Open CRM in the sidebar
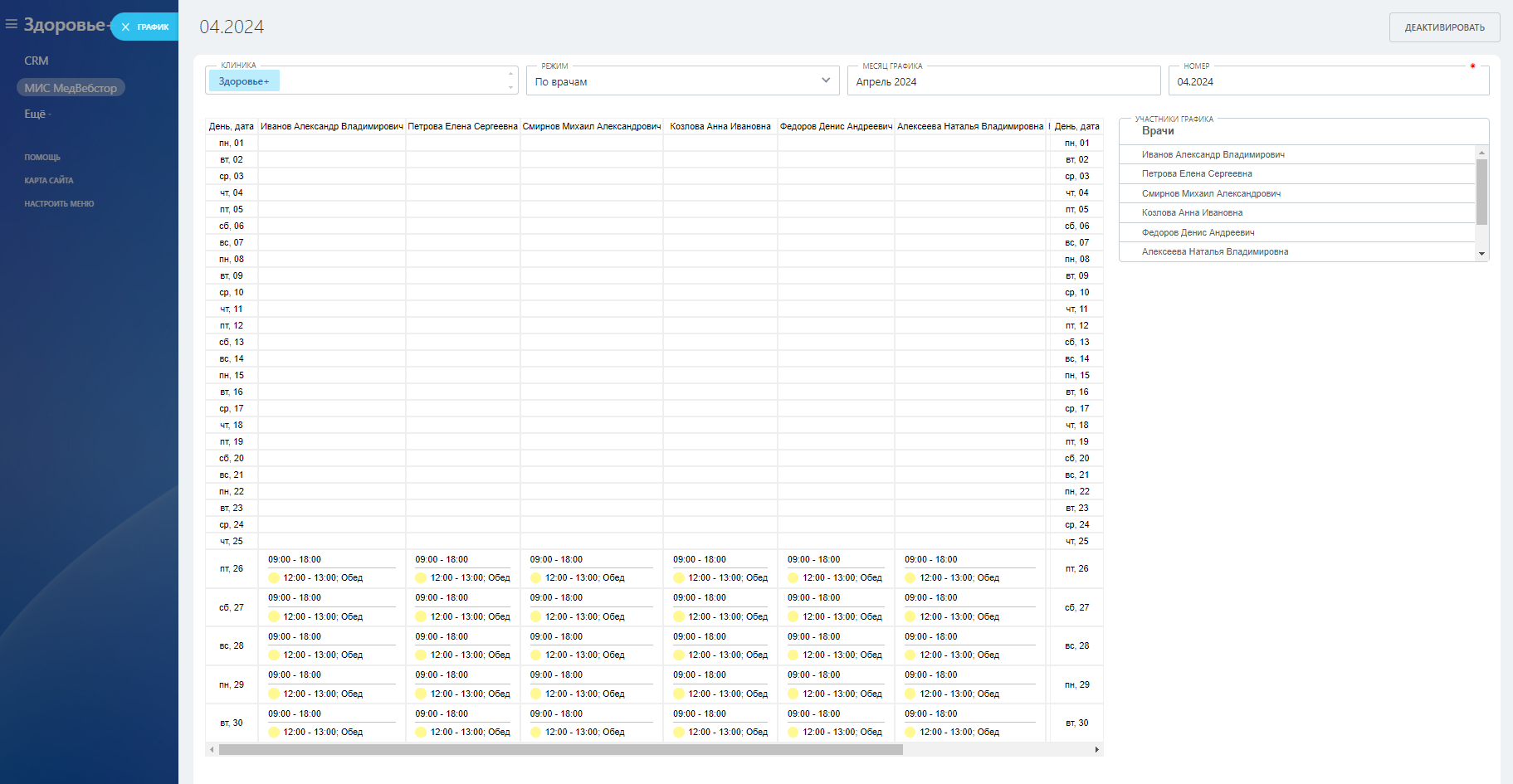The height and width of the screenshot is (784, 1513). pyautogui.click(x=37, y=61)
